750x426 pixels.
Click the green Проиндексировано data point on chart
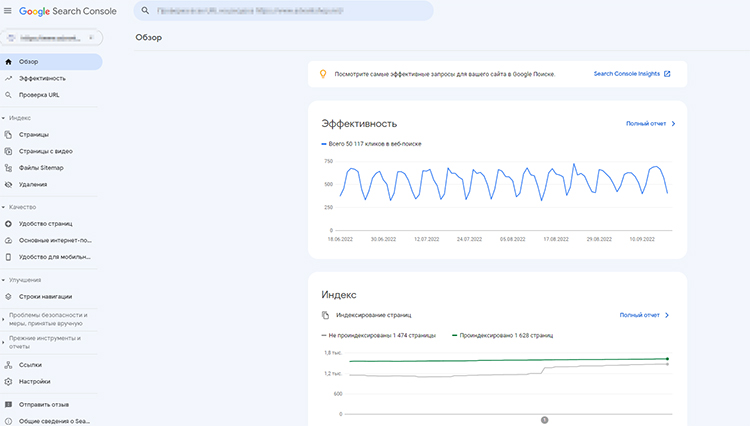(667, 358)
